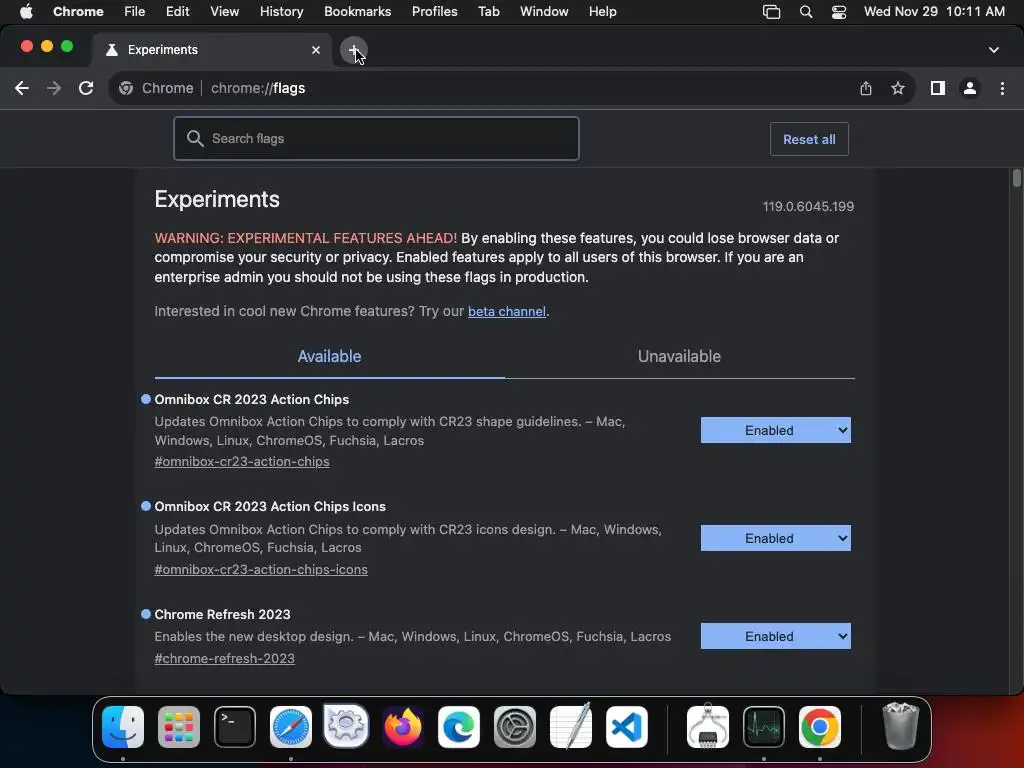Open System Settings from the Dock
This screenshot has height=768, width=1024.
coord(515,727)
